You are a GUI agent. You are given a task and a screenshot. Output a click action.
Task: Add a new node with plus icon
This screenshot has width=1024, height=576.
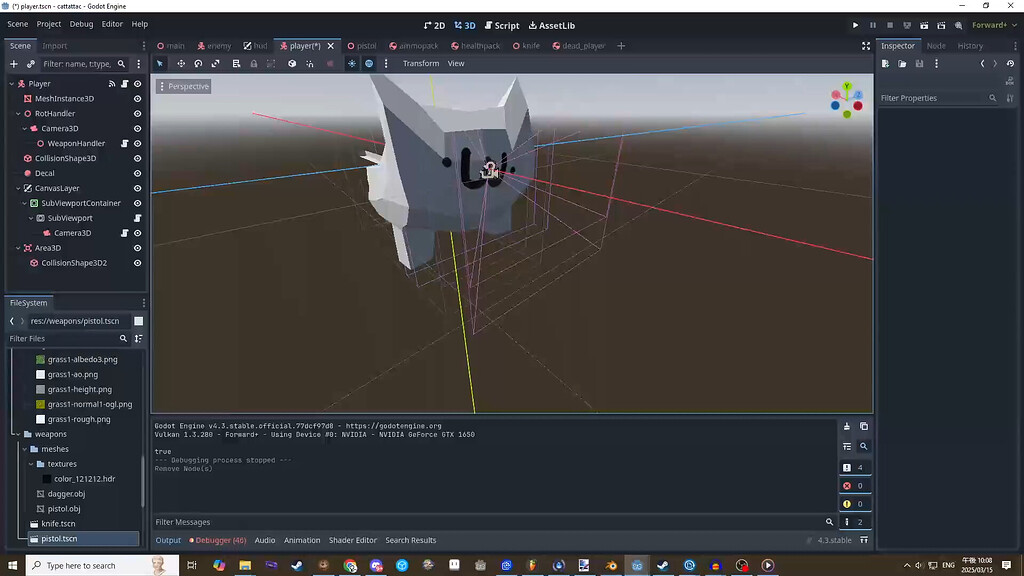click(x=14, y=64)
